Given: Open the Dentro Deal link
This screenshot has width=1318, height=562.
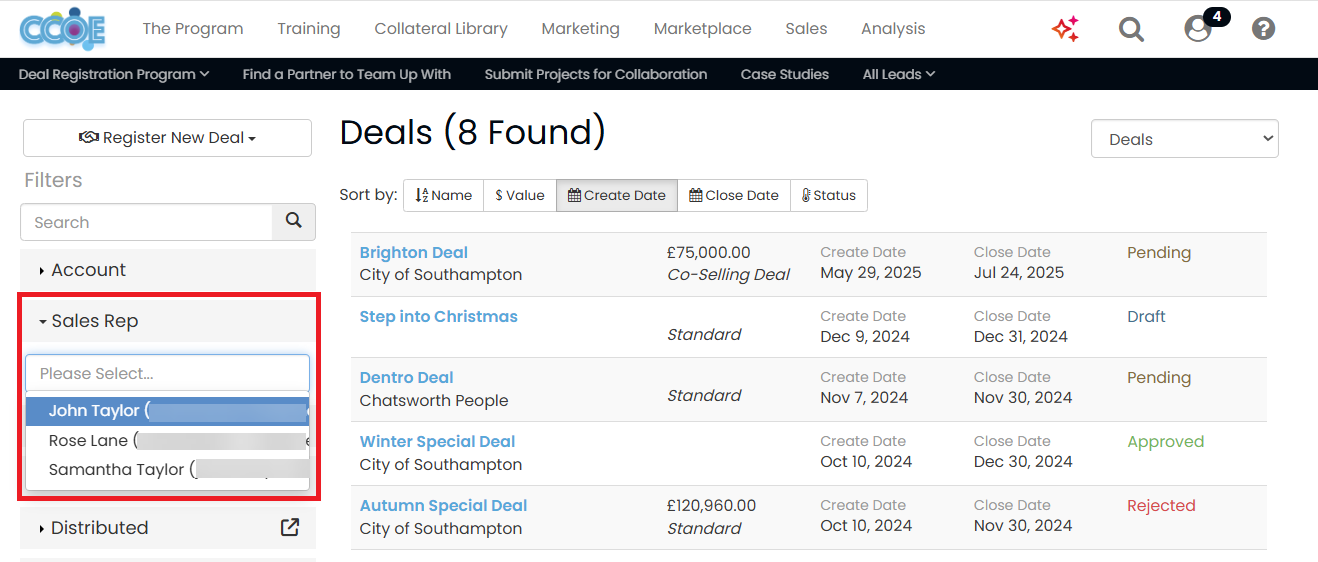Looking at the screenshot, I should click(407, 378).
